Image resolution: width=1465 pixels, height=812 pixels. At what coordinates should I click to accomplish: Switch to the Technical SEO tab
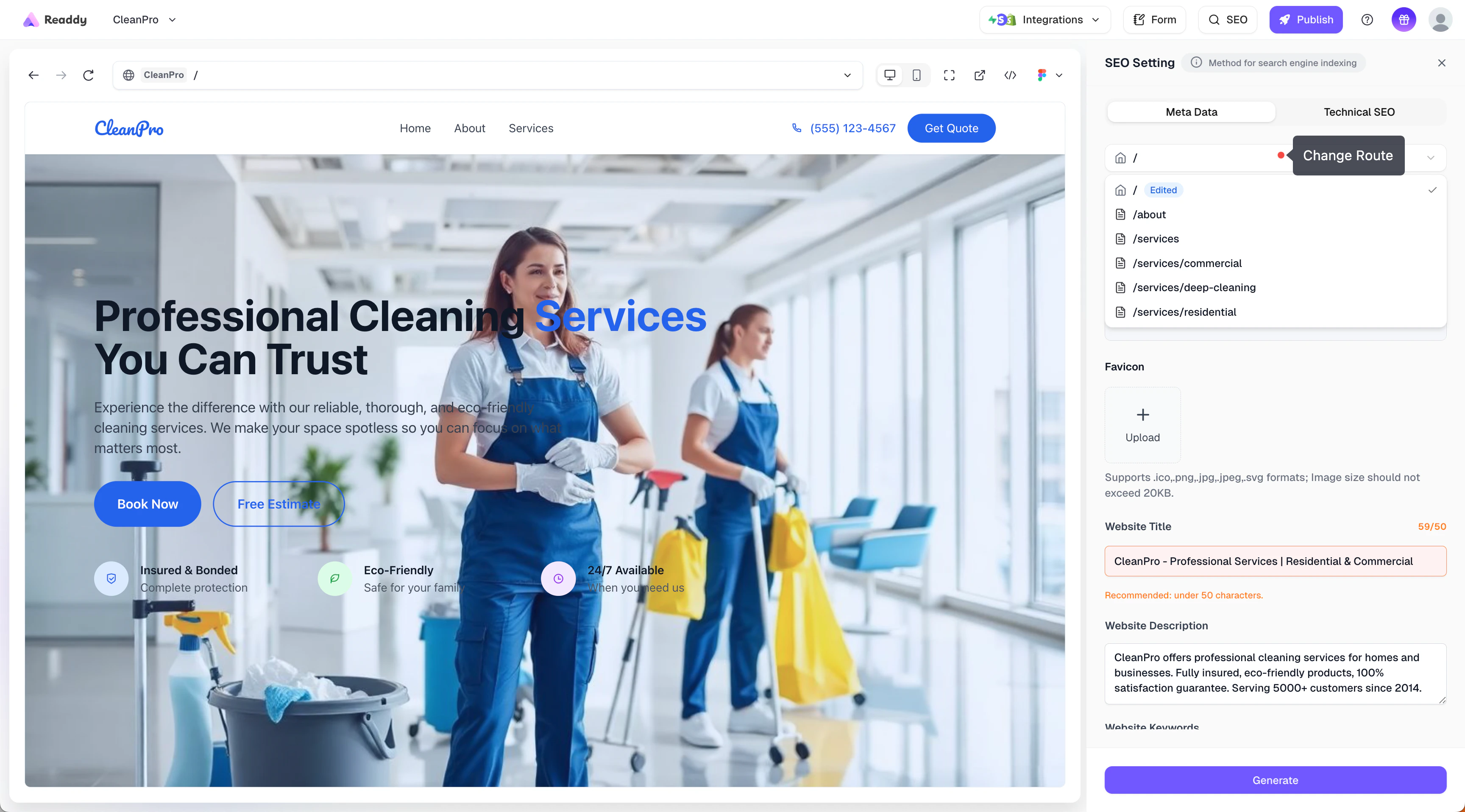coord(1359,112)
